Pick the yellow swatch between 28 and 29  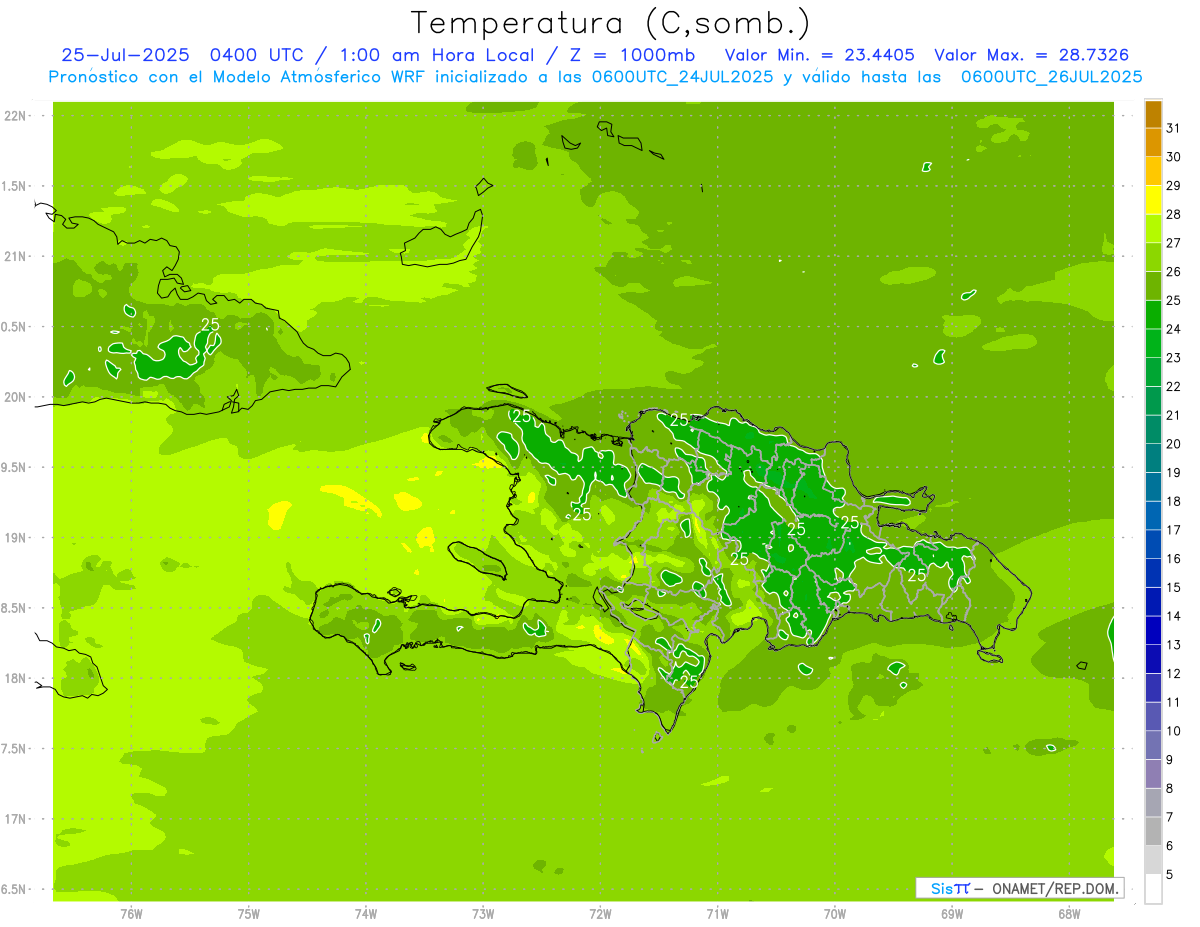coord(1153,200)
